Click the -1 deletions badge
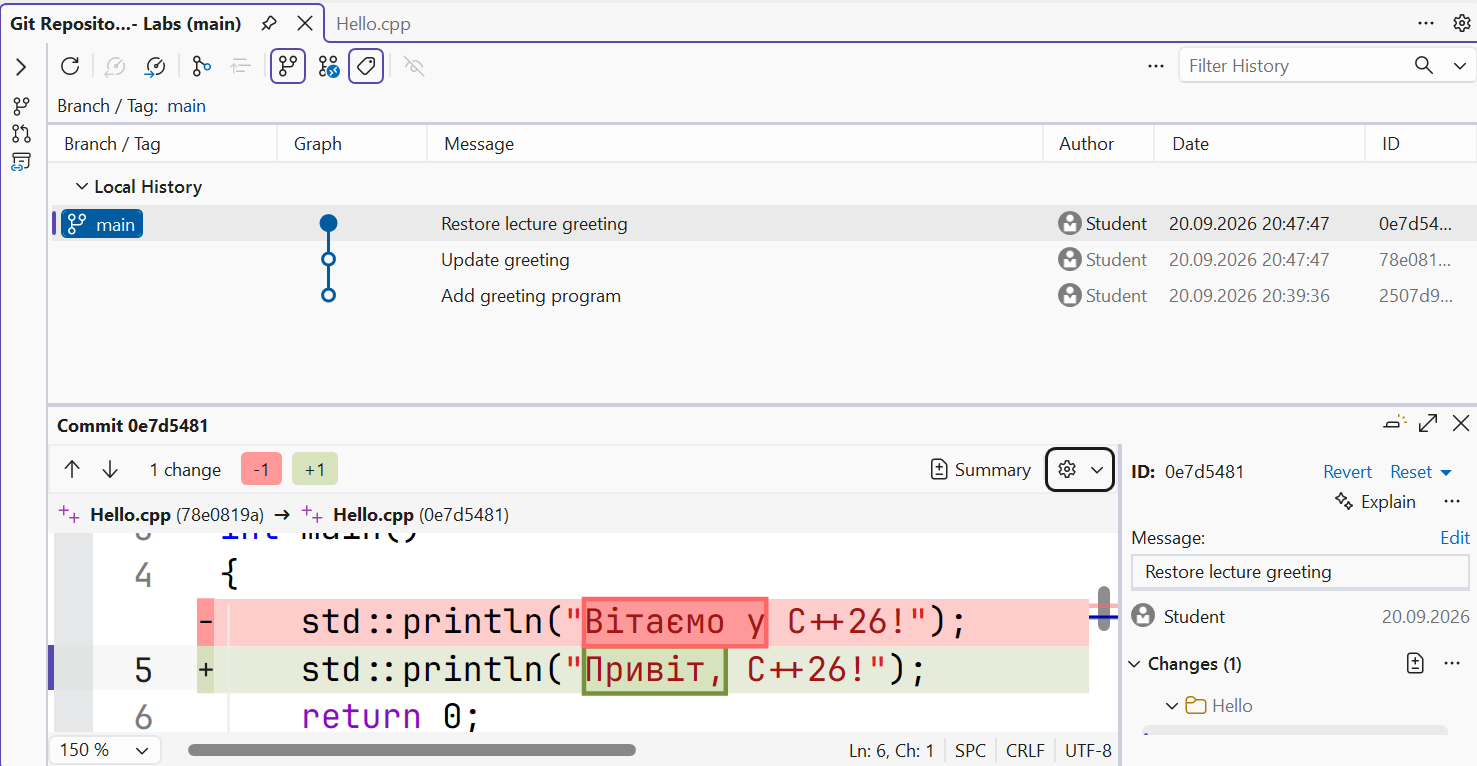 [261, 469]
